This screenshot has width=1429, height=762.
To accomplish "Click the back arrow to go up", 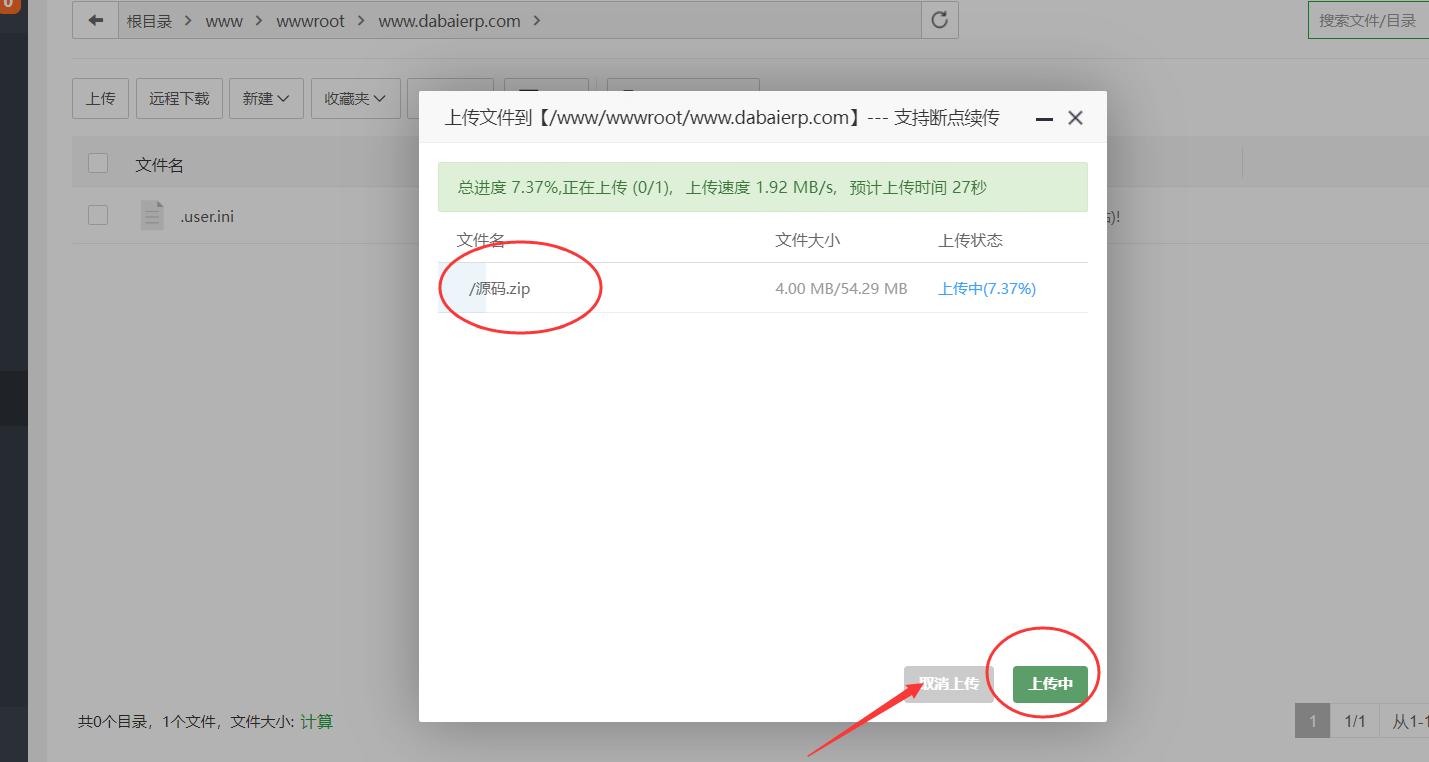I will coord(94,20).
